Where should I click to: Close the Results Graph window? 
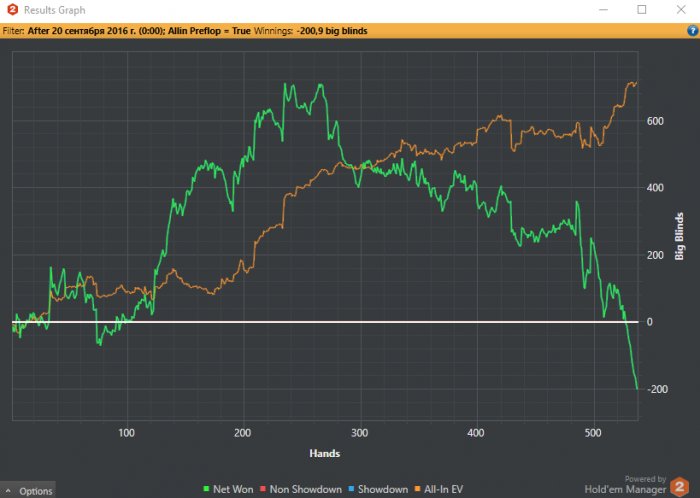coord(680,10)
